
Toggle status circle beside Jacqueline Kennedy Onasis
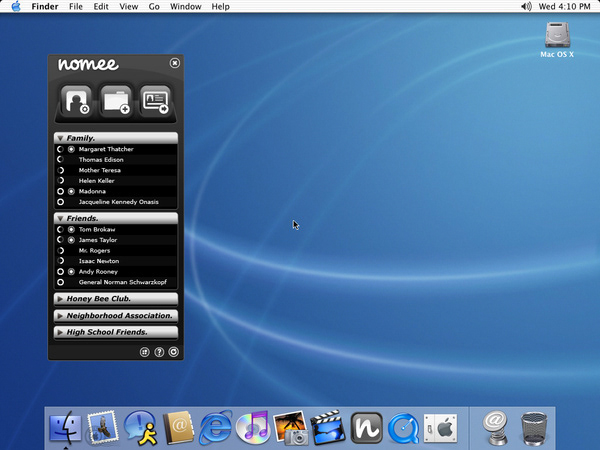click(60, 202)
